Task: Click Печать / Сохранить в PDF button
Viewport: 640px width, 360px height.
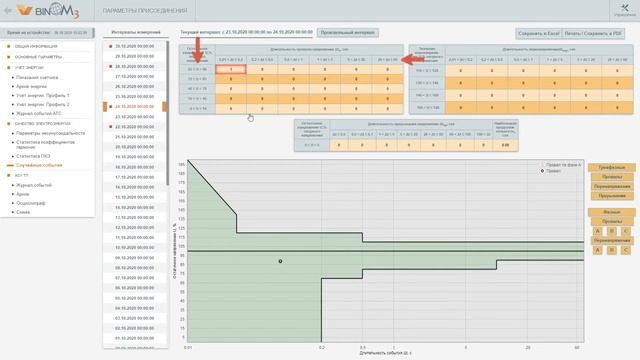Action: 593,33
